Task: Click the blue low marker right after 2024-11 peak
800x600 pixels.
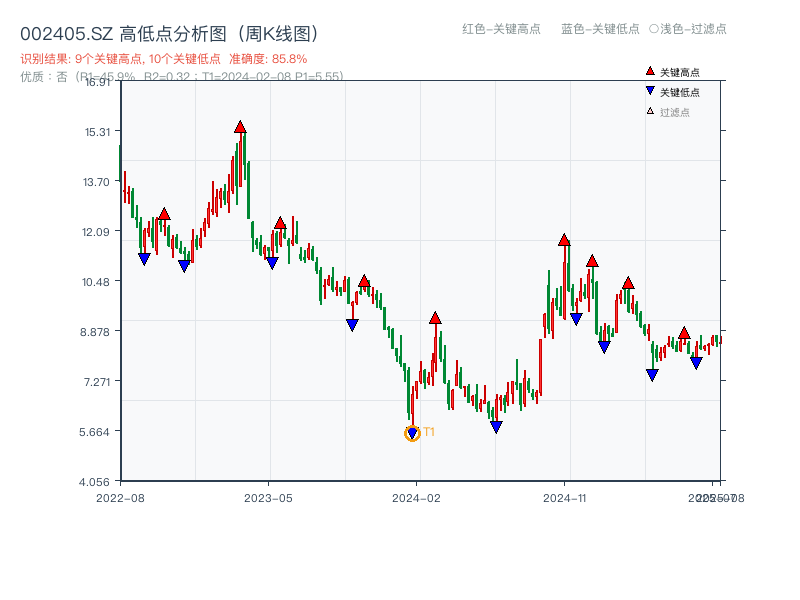Action: (576, 319)
